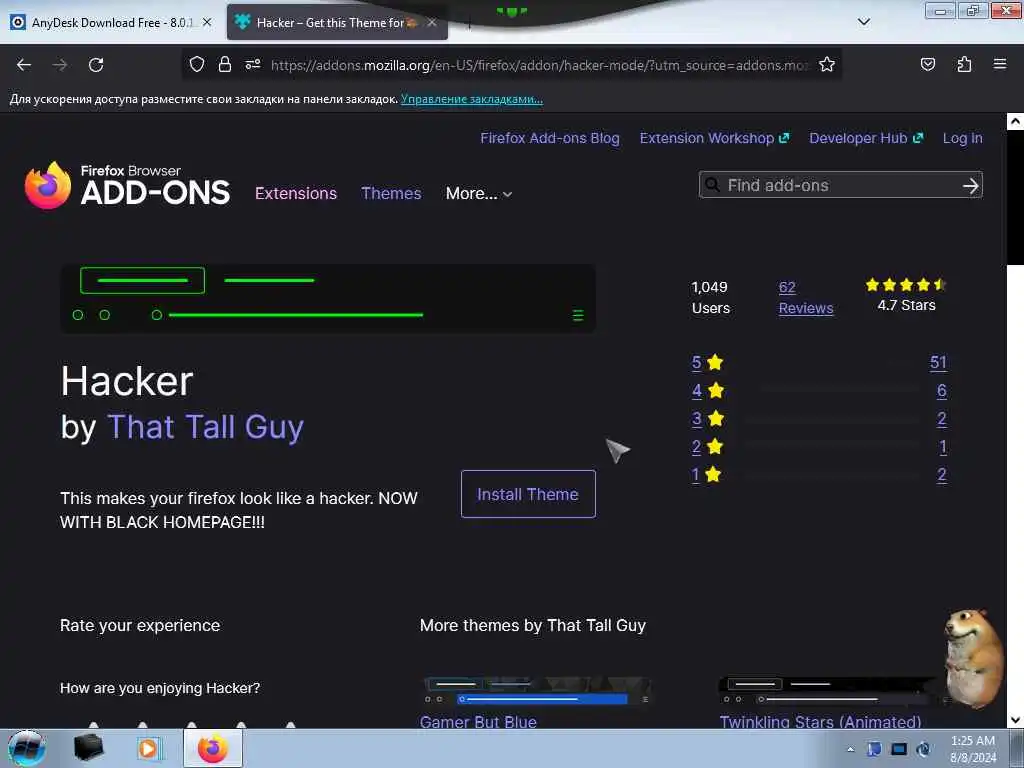Click the page scrollbar down arrow

click(1015, 720)
